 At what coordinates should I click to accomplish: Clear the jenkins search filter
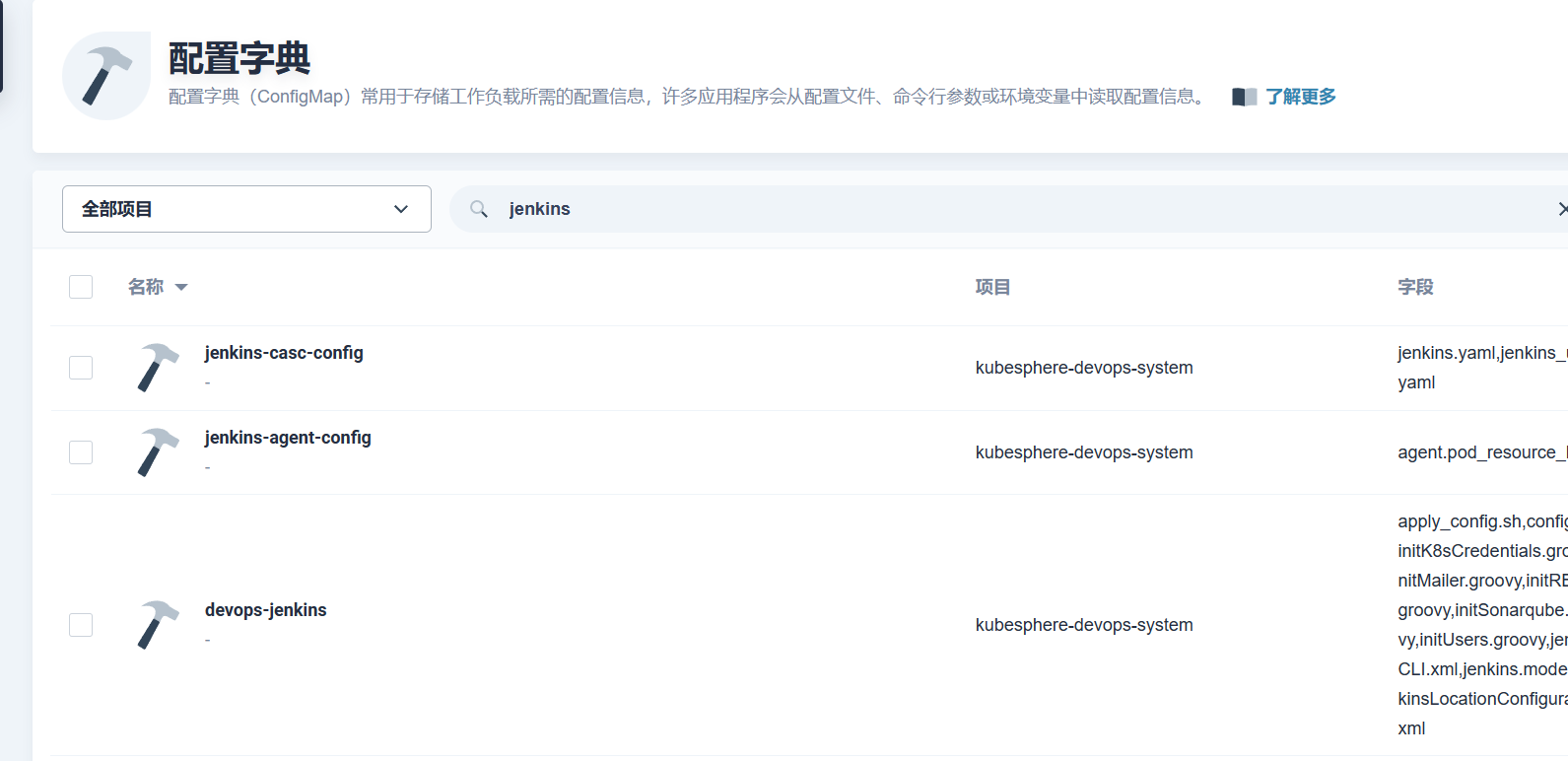coord(1562,209)
